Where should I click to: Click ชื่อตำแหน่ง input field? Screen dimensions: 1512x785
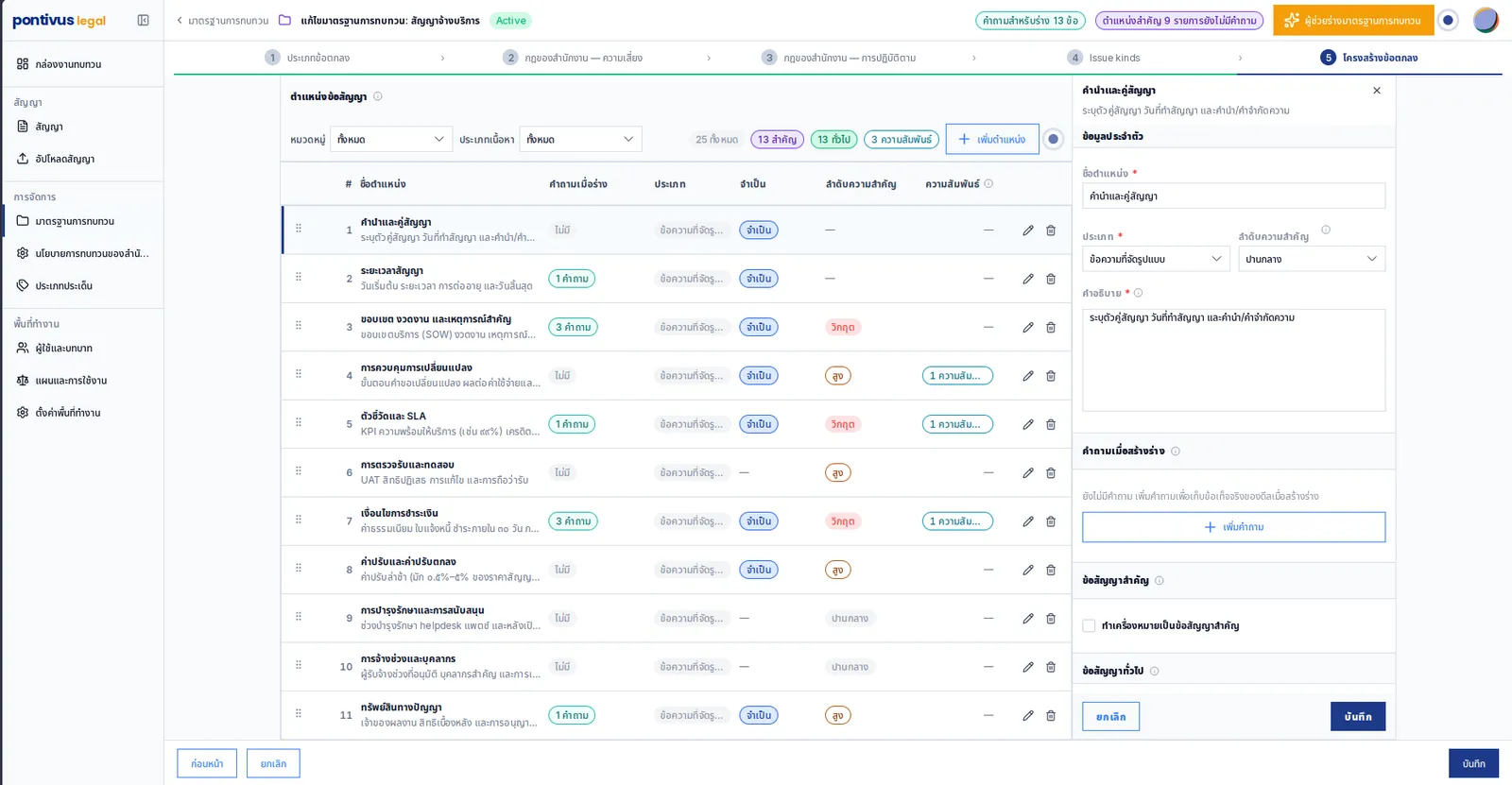(1233, 196)
